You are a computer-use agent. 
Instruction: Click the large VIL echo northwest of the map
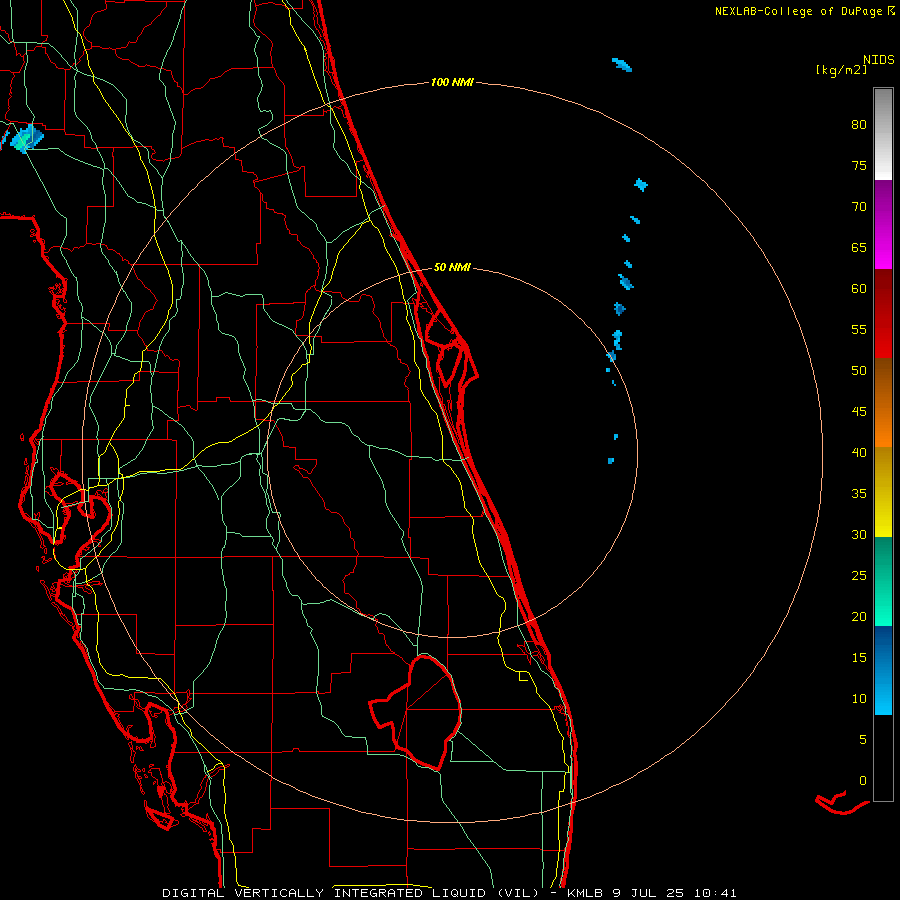click(x=27, y=138)
